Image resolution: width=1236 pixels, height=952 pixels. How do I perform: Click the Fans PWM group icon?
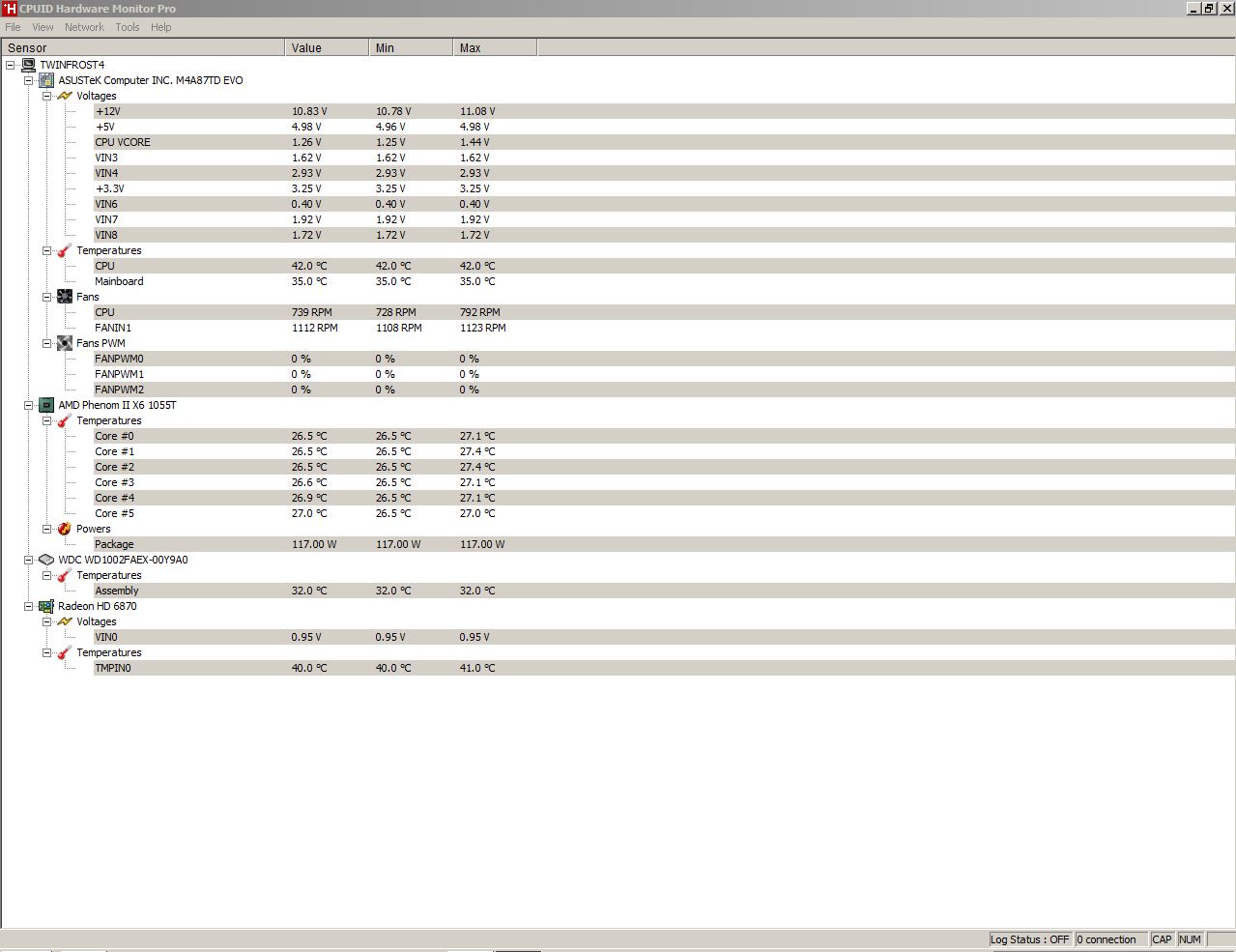pos(65,343)
